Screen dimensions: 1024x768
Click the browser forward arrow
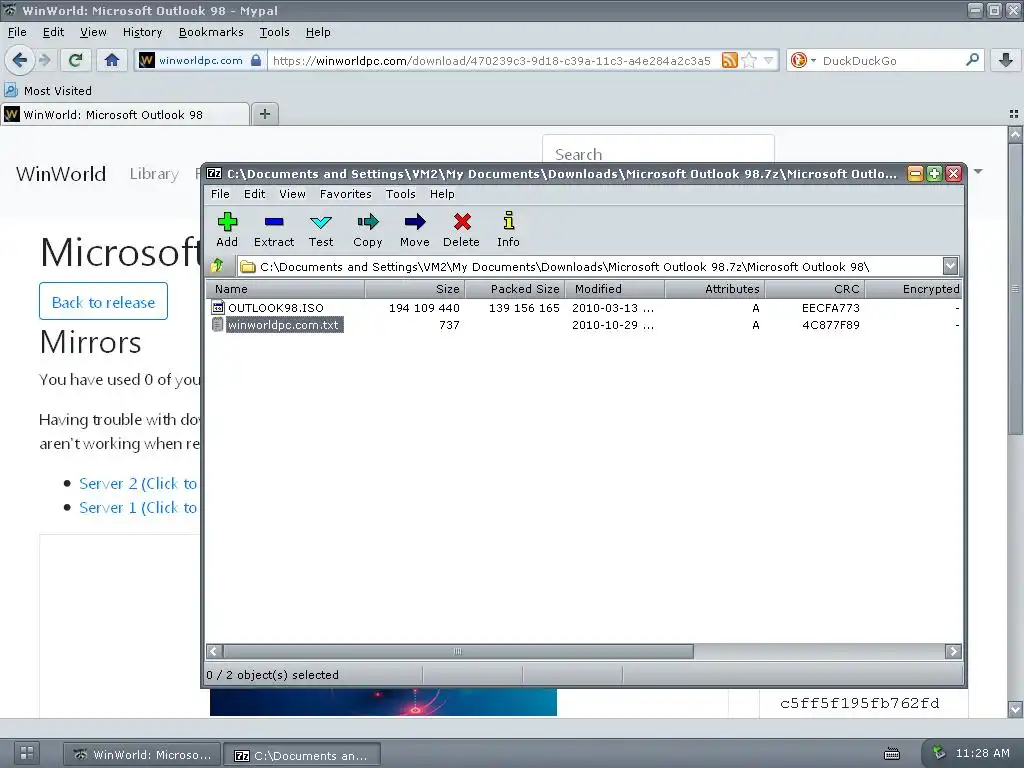coord(44,61)
